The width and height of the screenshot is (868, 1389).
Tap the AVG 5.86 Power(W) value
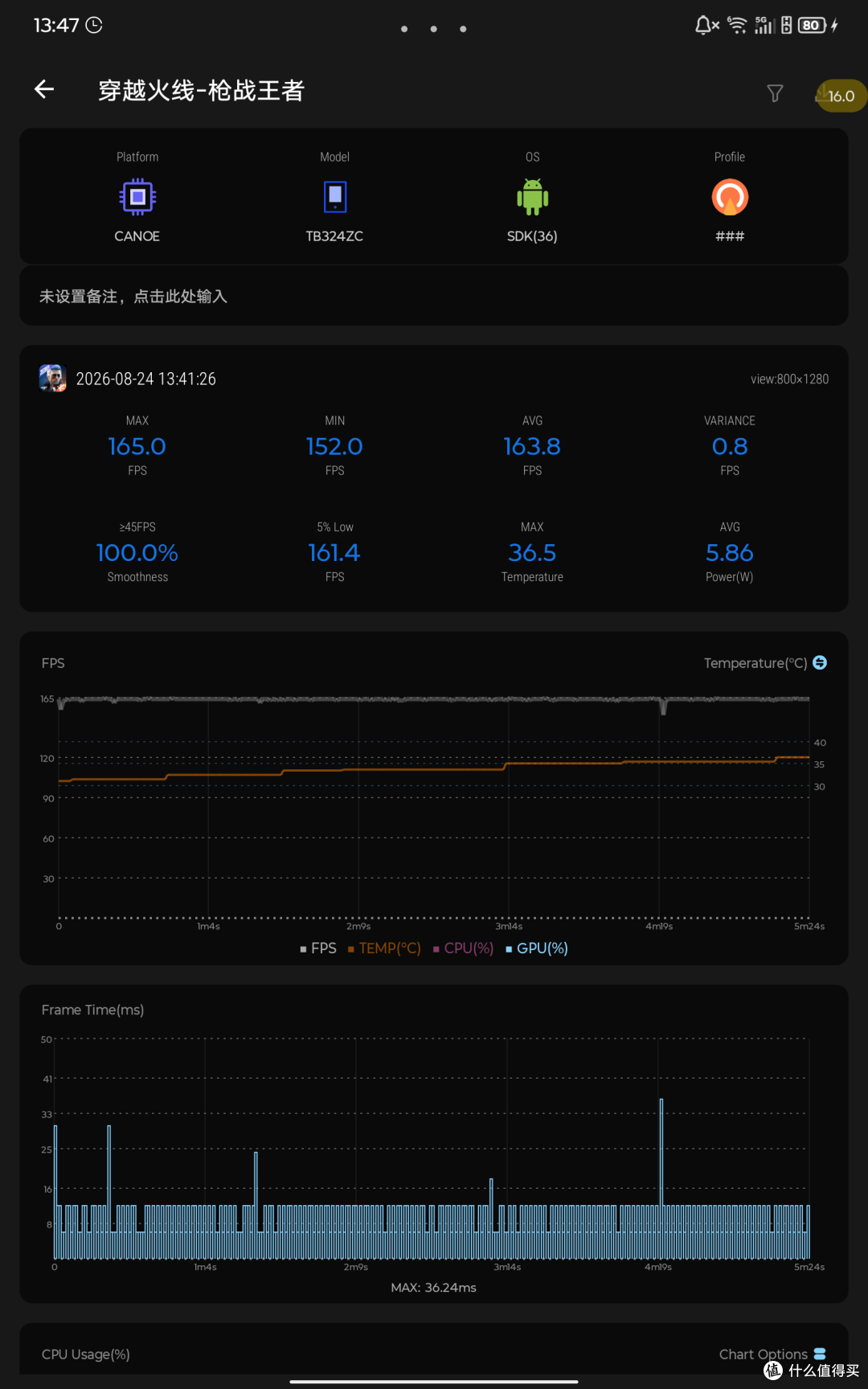730,552
